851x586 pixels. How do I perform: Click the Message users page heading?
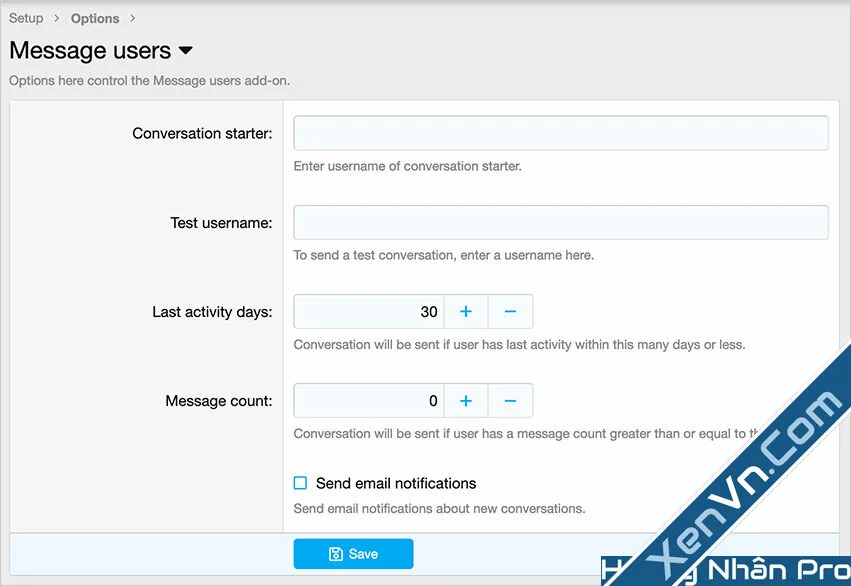(86, 50)
